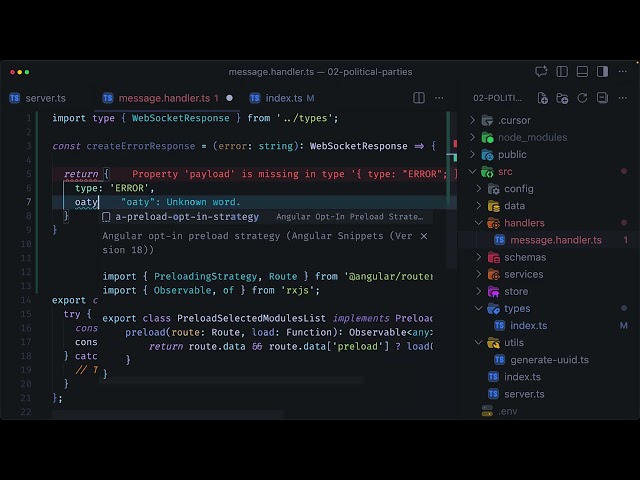Screen dimensions: 640x480
Task: Expand the store folder
Action: pyautogui.click(x=479, y=291)
